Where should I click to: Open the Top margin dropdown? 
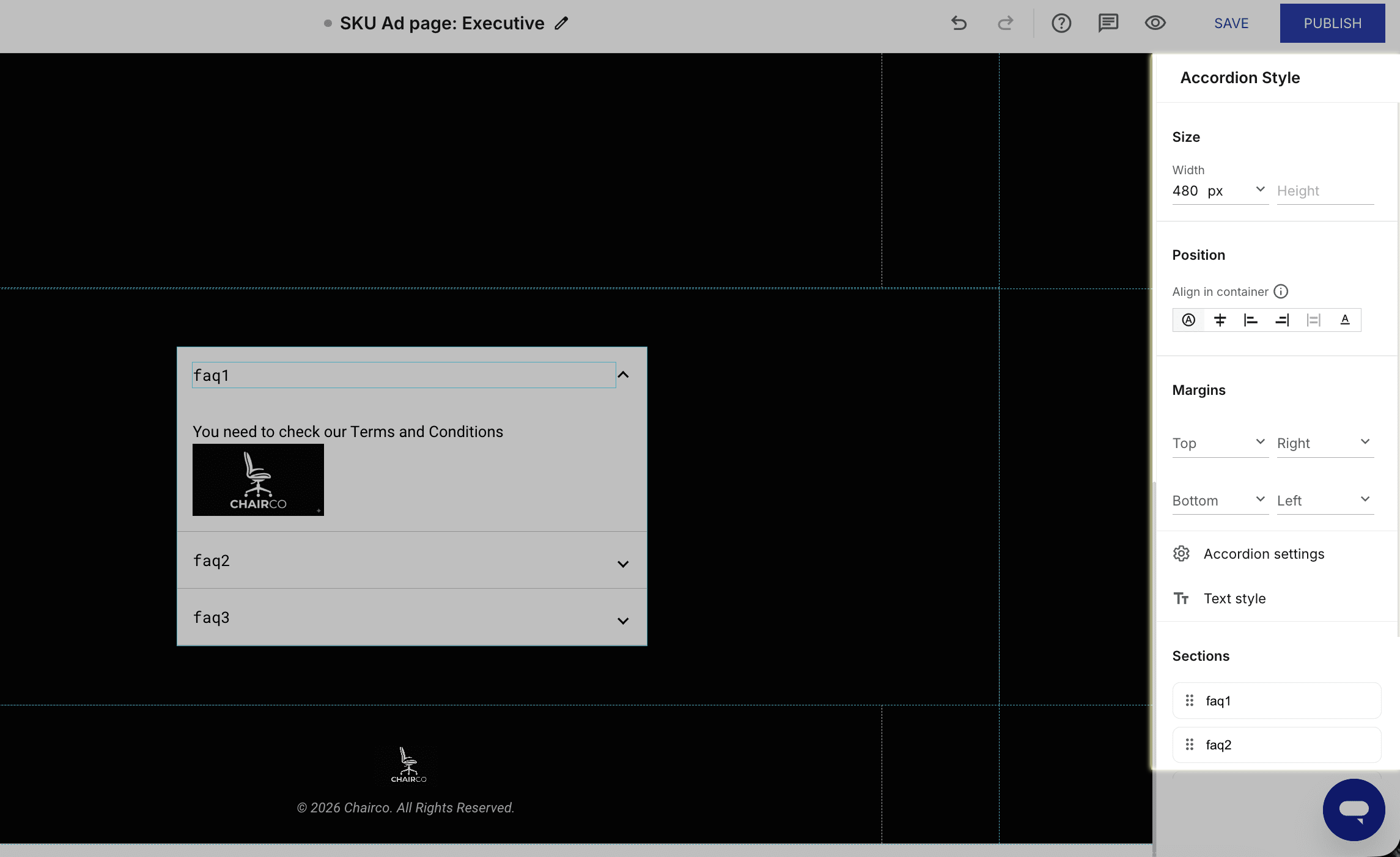[1220, 443]
